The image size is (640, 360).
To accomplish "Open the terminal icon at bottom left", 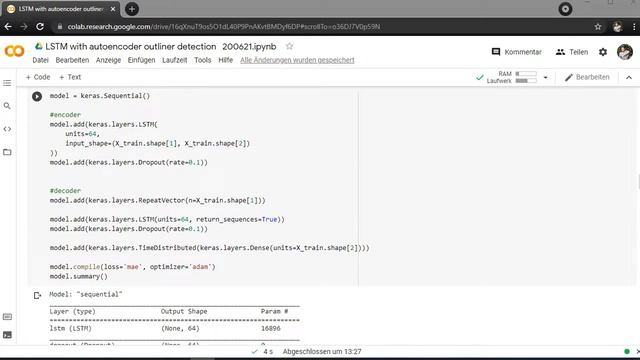I will [x=7, y=335].
